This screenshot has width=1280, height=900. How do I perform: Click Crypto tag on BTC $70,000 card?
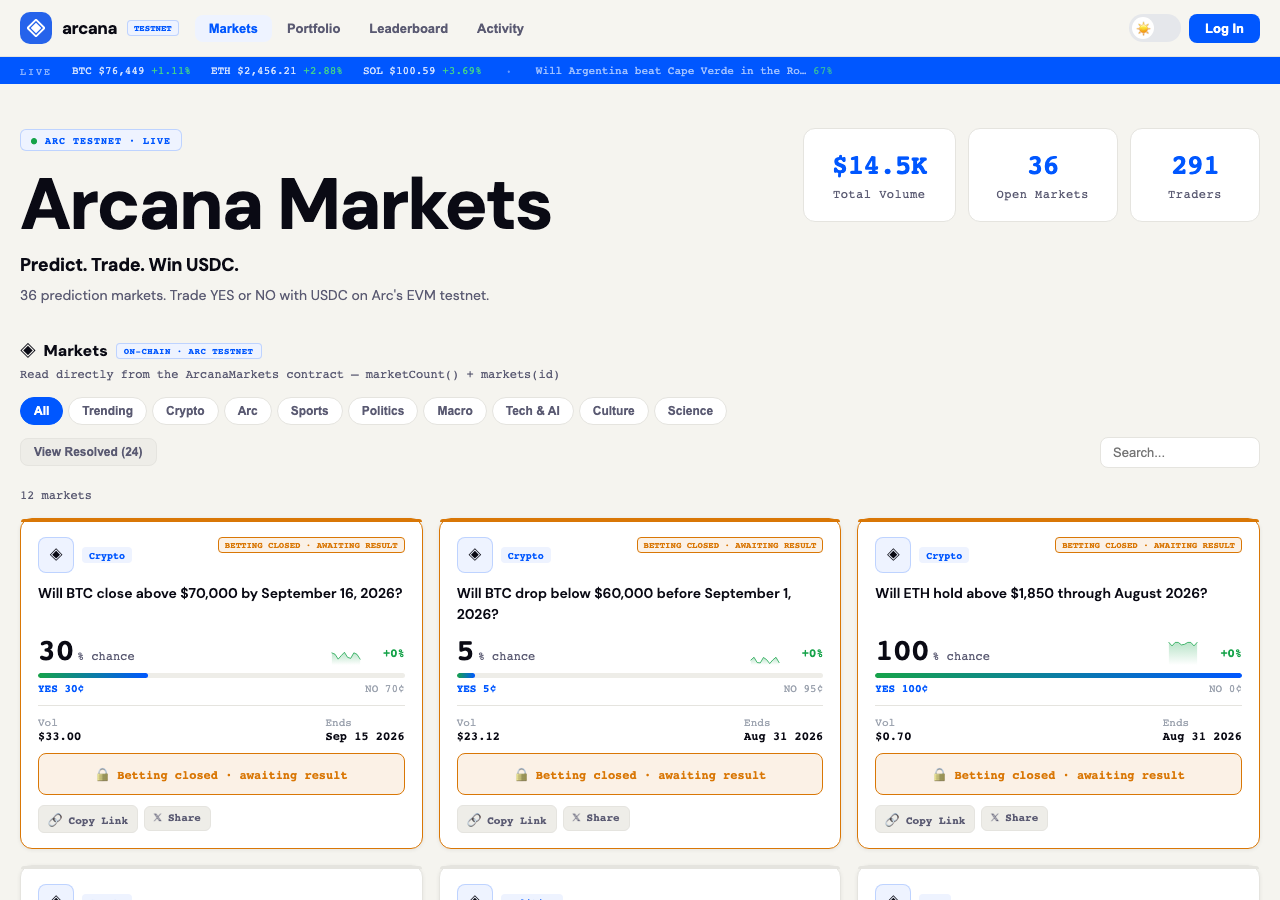(x=107, y=555)
